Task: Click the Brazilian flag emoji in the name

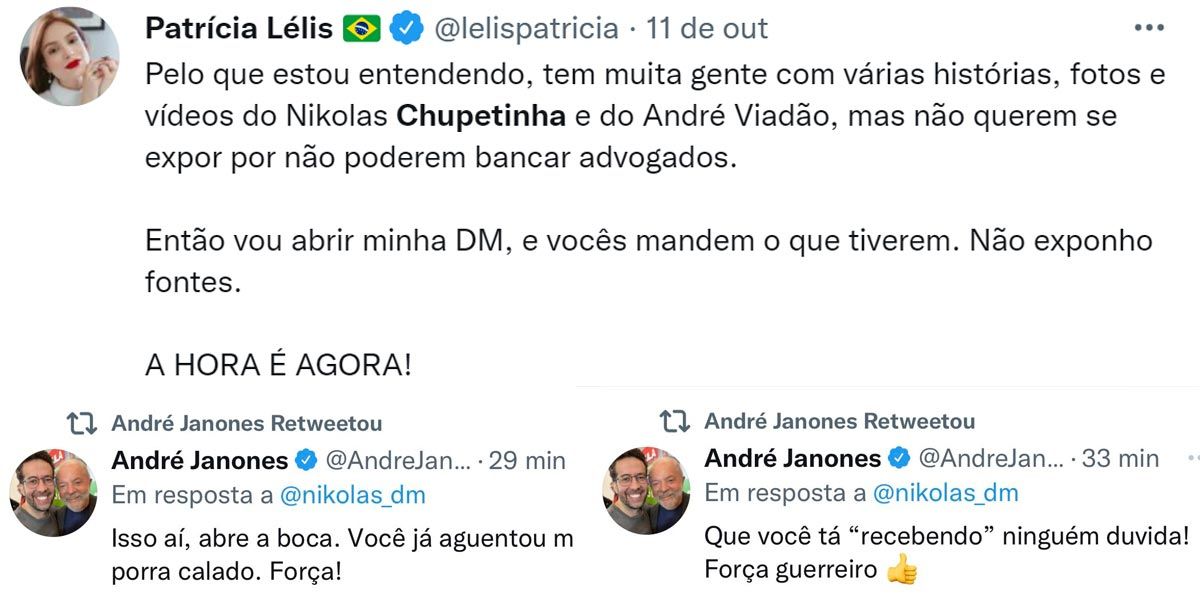Action: [x=361, y=28]
